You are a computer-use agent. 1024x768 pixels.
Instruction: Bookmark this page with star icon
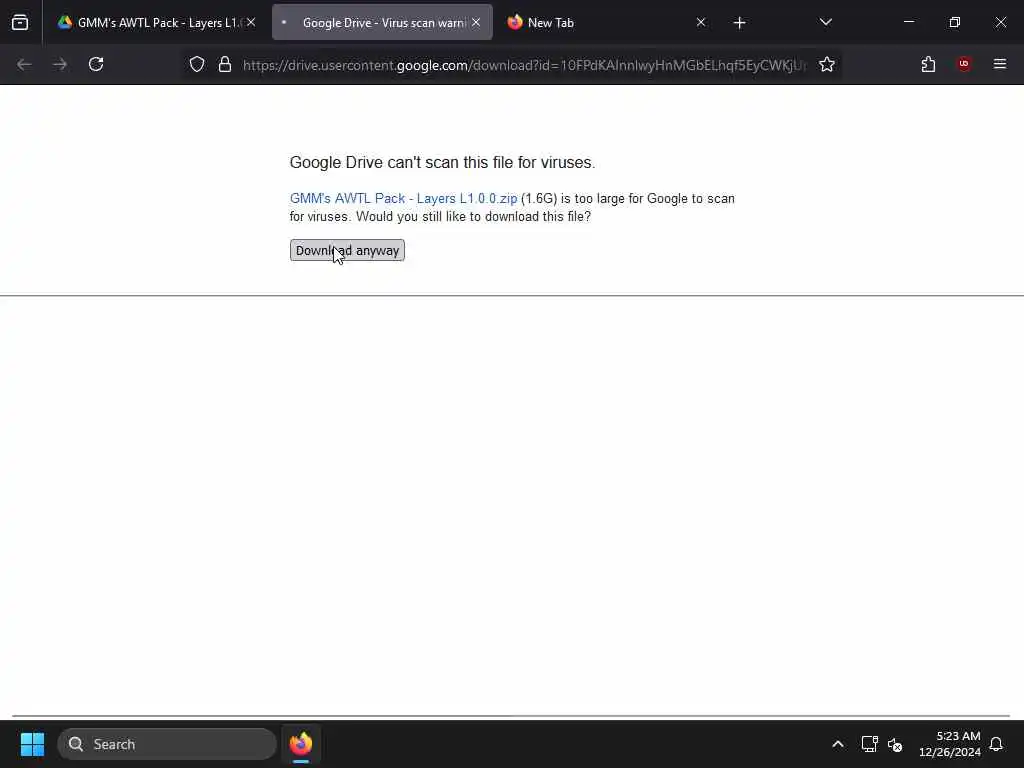click(827, 64)
